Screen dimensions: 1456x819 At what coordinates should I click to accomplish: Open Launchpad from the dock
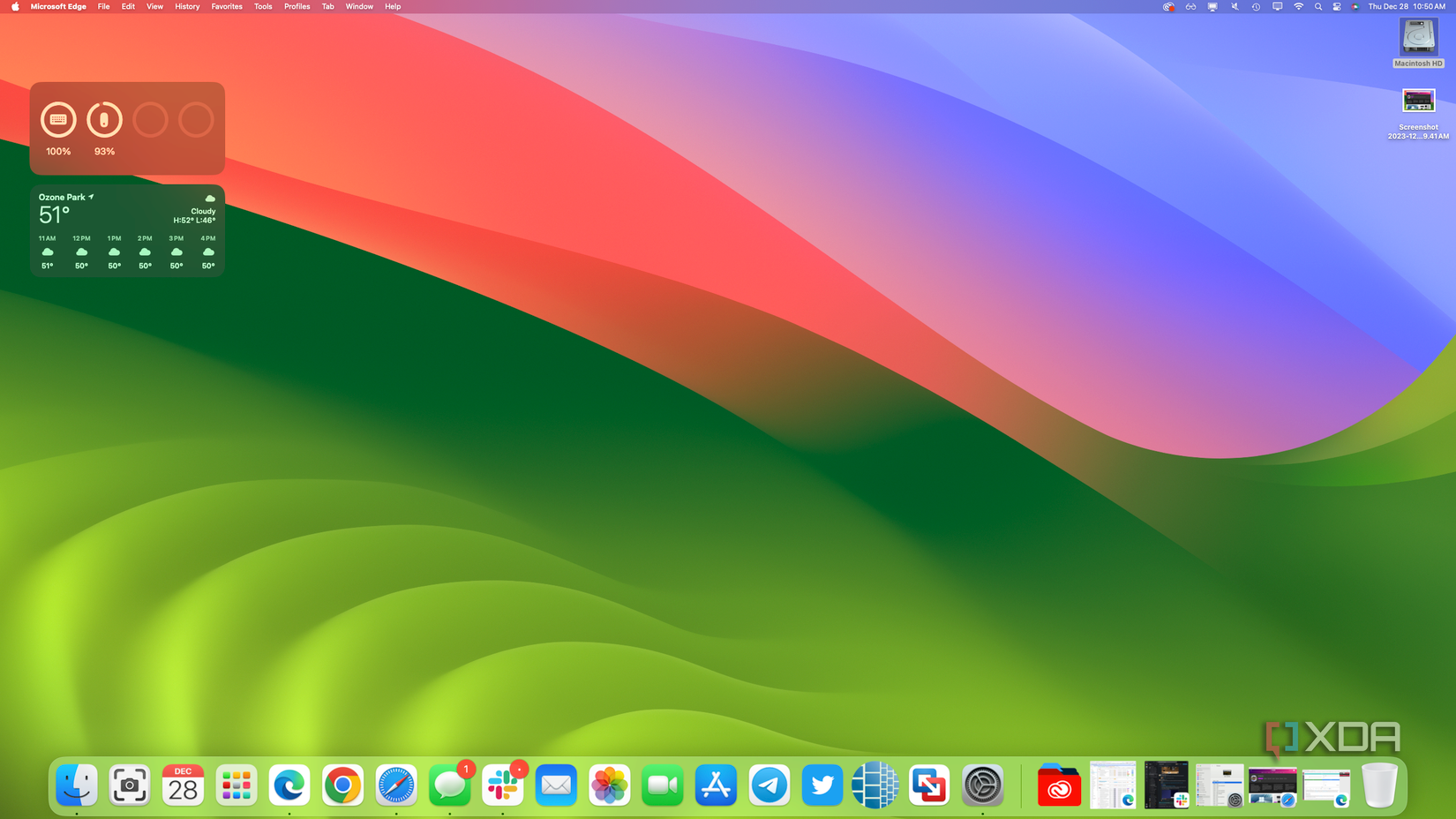[x=236, y=785]
